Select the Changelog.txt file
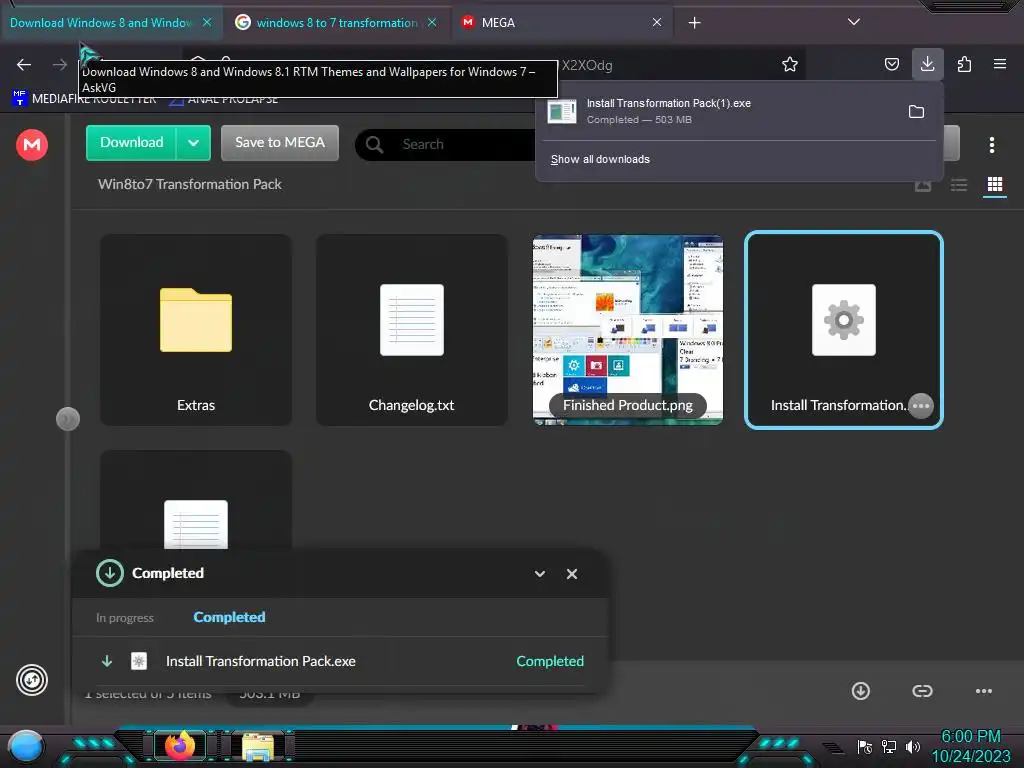This screenshot has width=1024, height=768. click(x=411, y=330)
